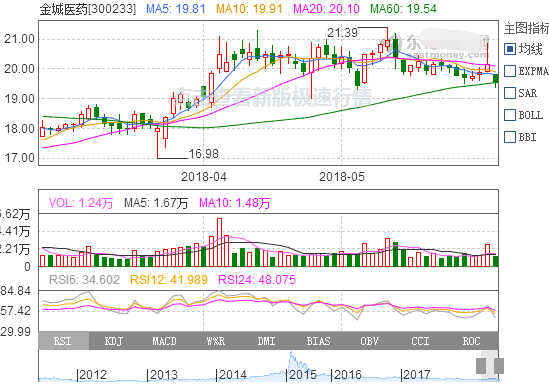Show the DMI indicator tab
This screenshot has height=388, width=549.
pyautogui.click(x=267, y=341)
